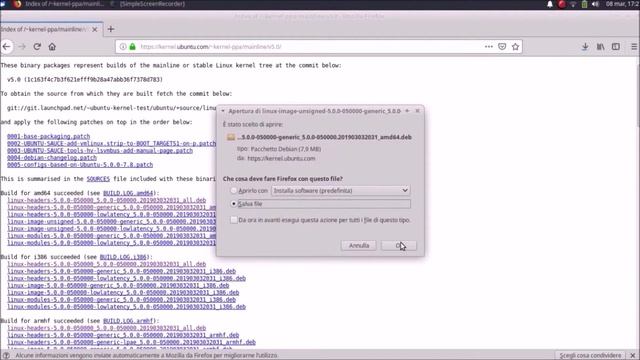Download amd64 linux-headers all.deb link
Image resolution: width=640 pixels, height=360 pixels.
click(x=107, y=200)
